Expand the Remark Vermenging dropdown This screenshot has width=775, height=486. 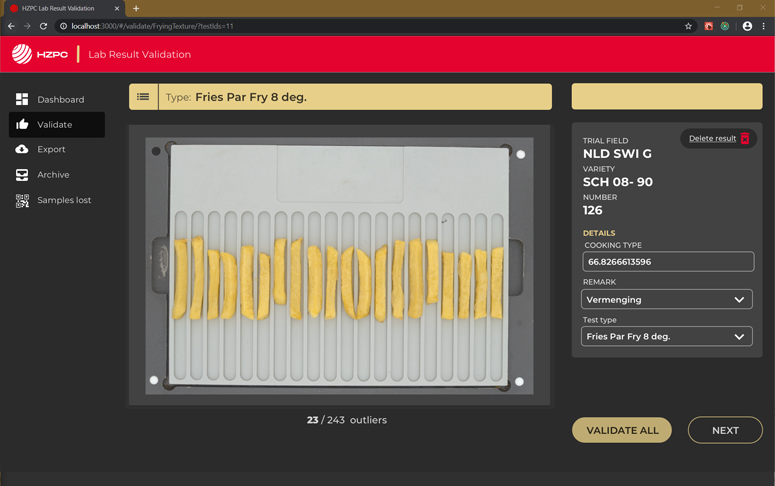point(667,300)
